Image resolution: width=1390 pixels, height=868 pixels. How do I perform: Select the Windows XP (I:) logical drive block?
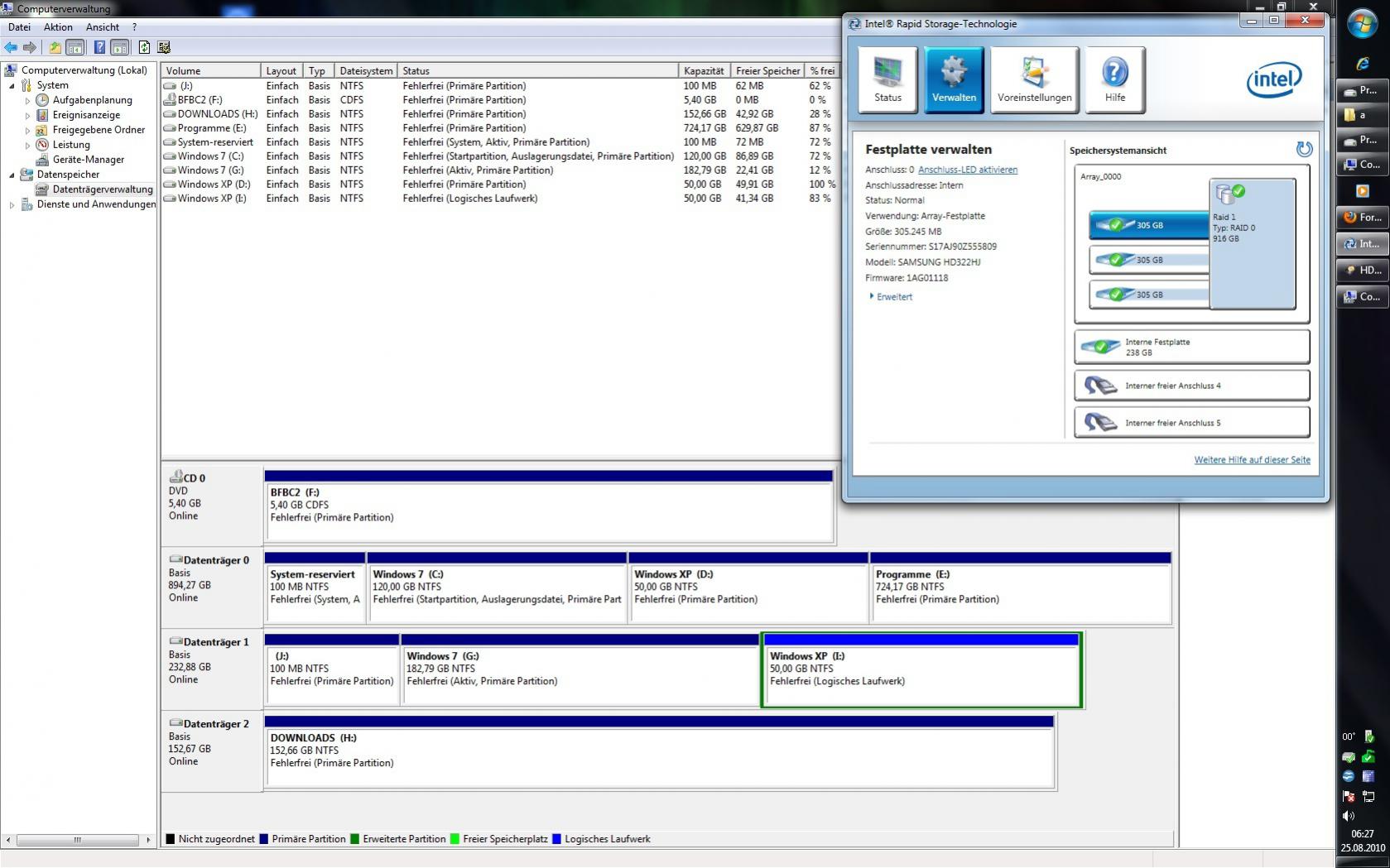click(921, 670)
